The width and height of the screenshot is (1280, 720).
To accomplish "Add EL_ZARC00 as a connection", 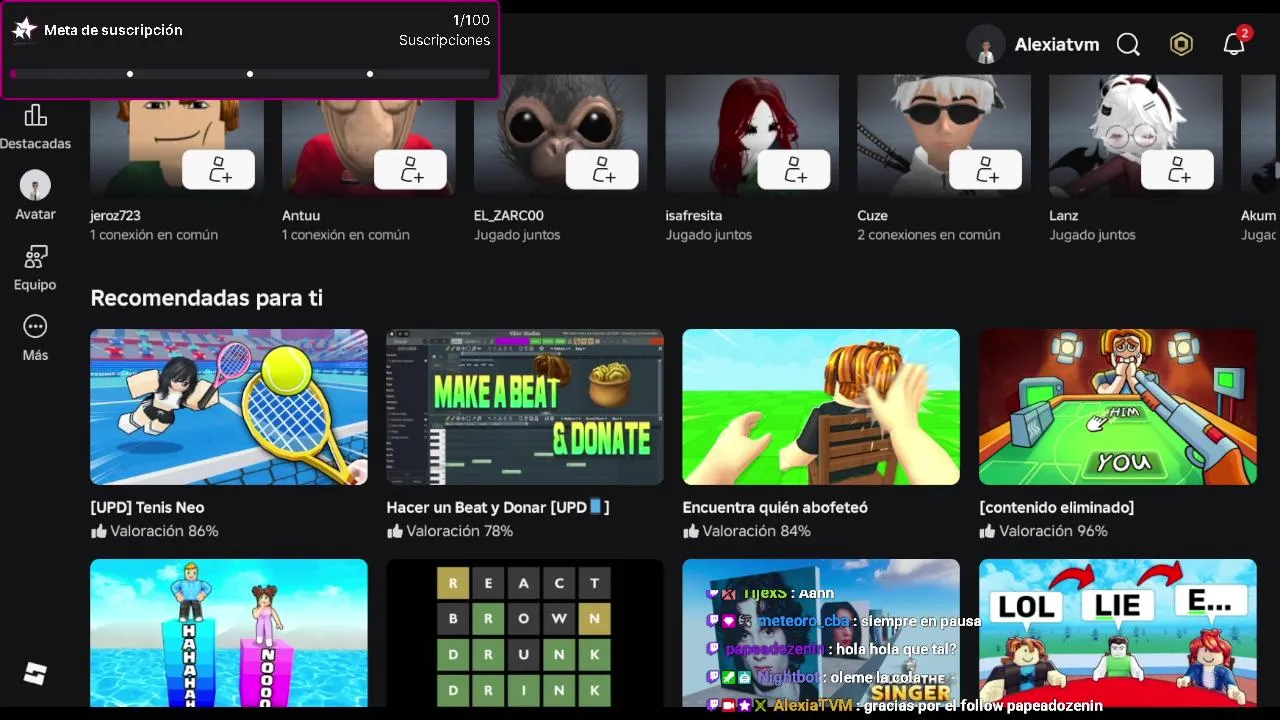I will click(602, 170).
